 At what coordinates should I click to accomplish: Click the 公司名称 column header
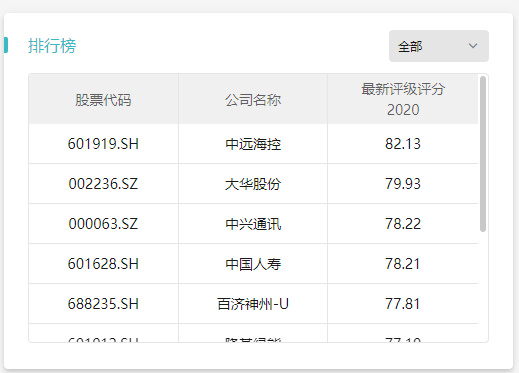pyautogui.click(x=253, y=100)
